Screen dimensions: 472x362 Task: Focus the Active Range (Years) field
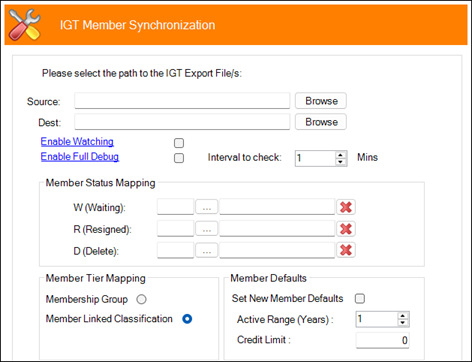(x=377, y=319)
